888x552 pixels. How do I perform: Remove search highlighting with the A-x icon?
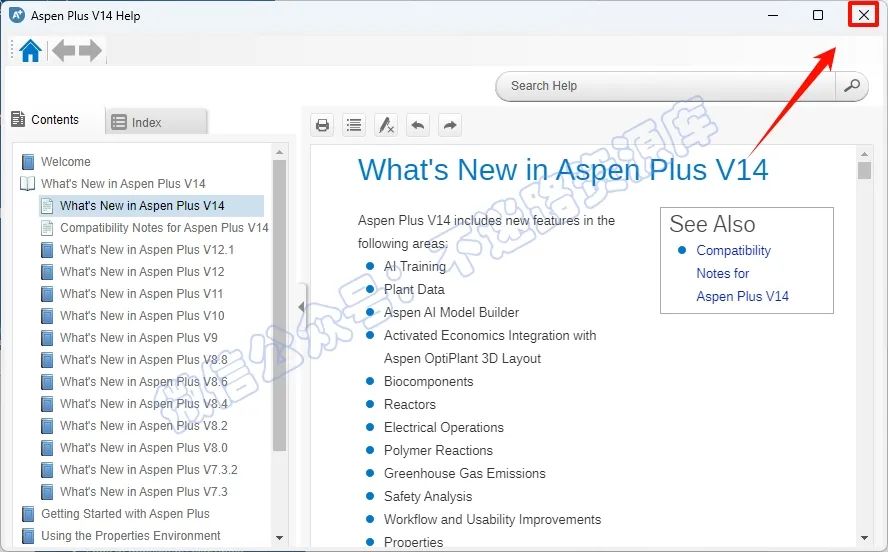click(386, 125)
